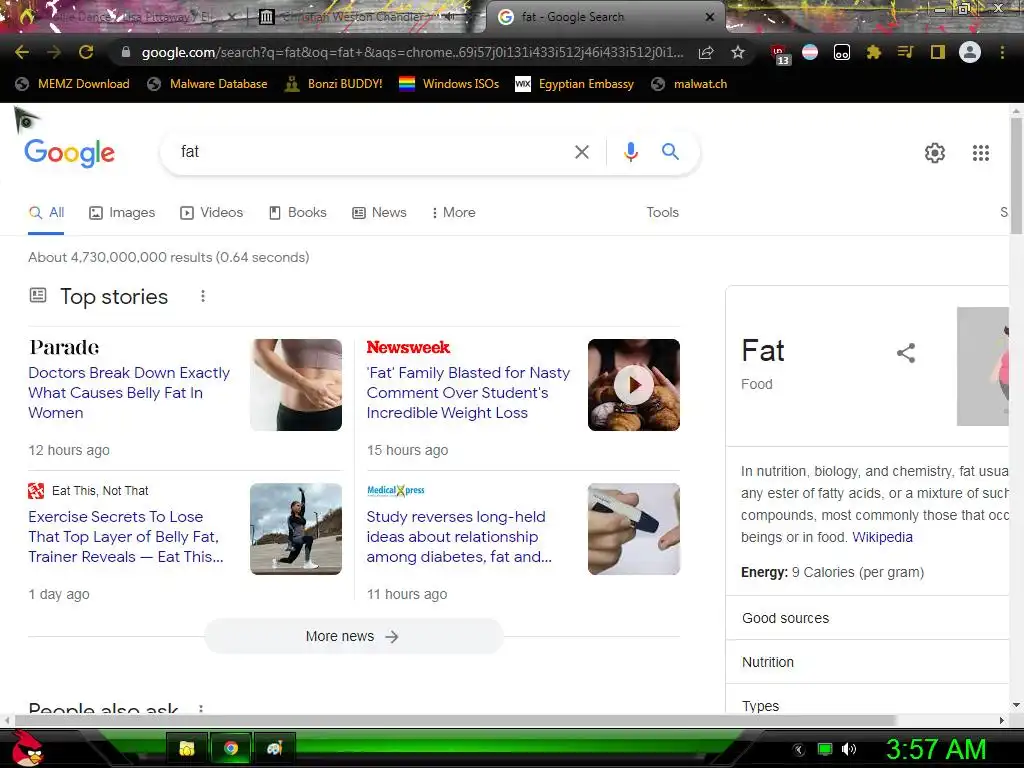The height and width of the screenshot is (768, 1024).
Task: Open the MEMZ Download bookmark
Action: click(72, 84)
